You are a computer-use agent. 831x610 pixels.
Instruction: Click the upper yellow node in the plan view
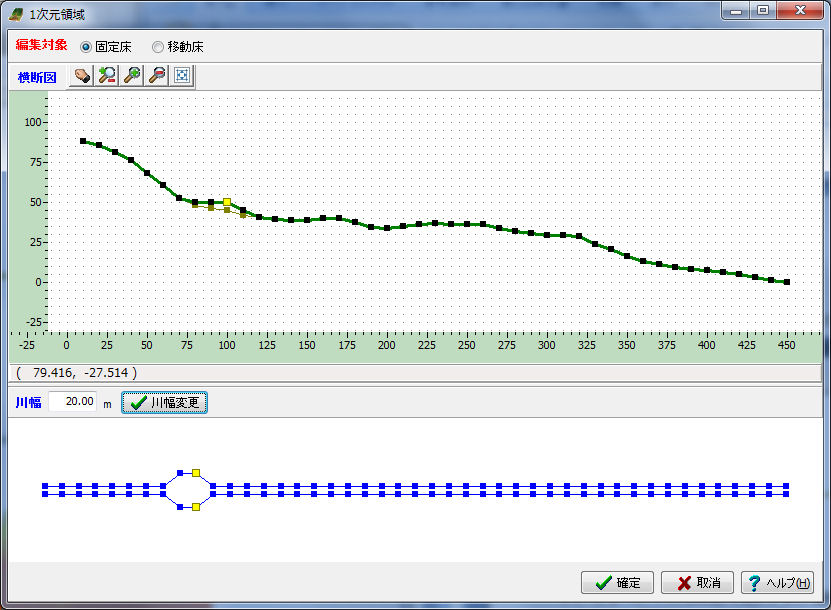[196, 473]
